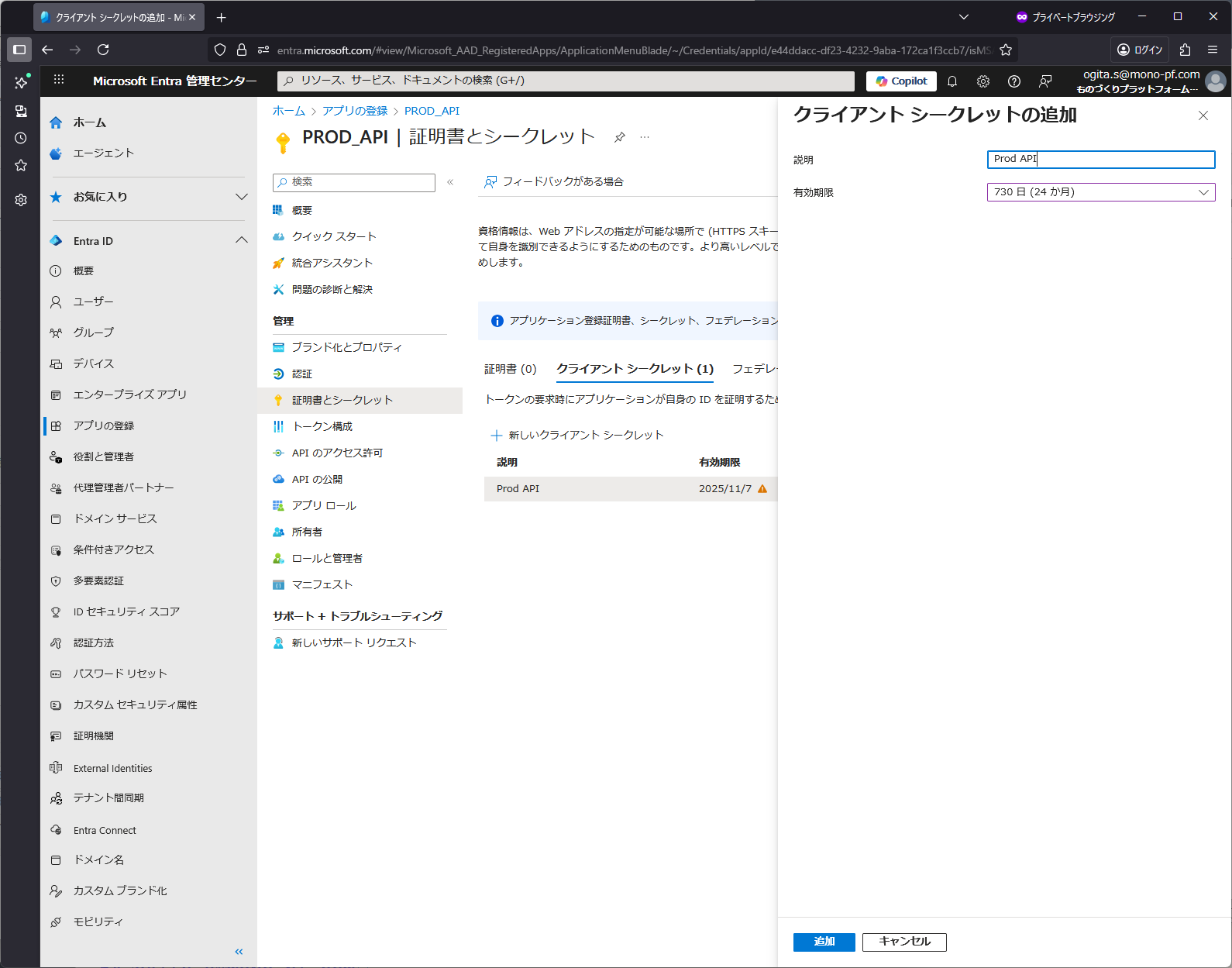Open the portal waffle menu icon
This screenshot has width=1232, height=968.
(x=59, y=80)
